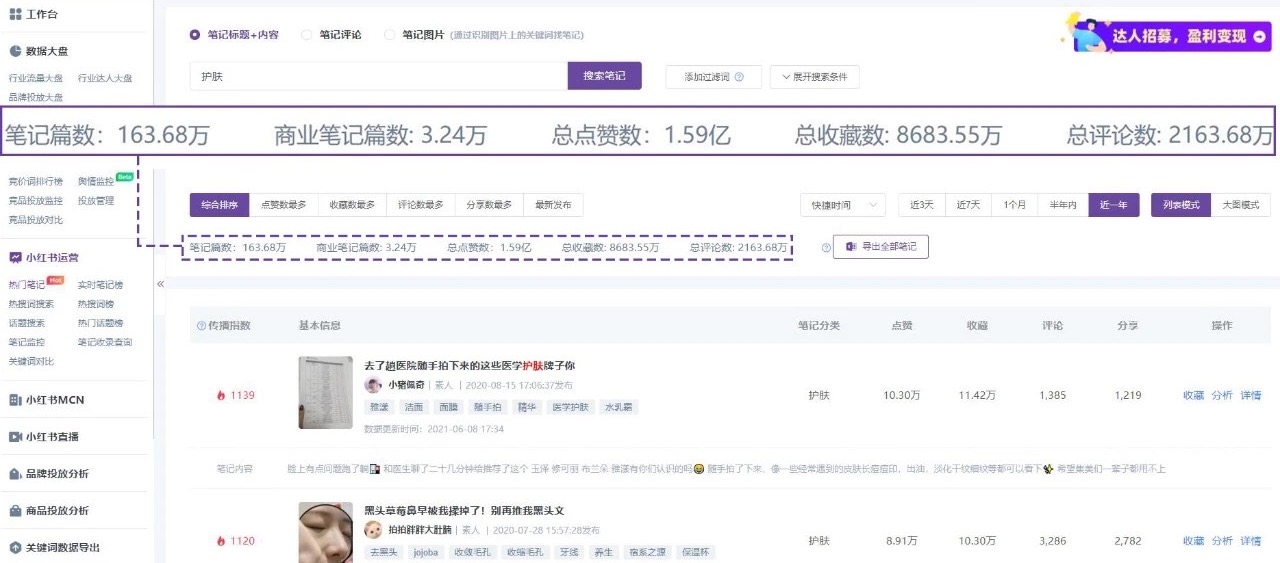Screen dimensions: 1280x563
Task: Click the help icon beside 导出全部笔记
Action: coord(826,247)
